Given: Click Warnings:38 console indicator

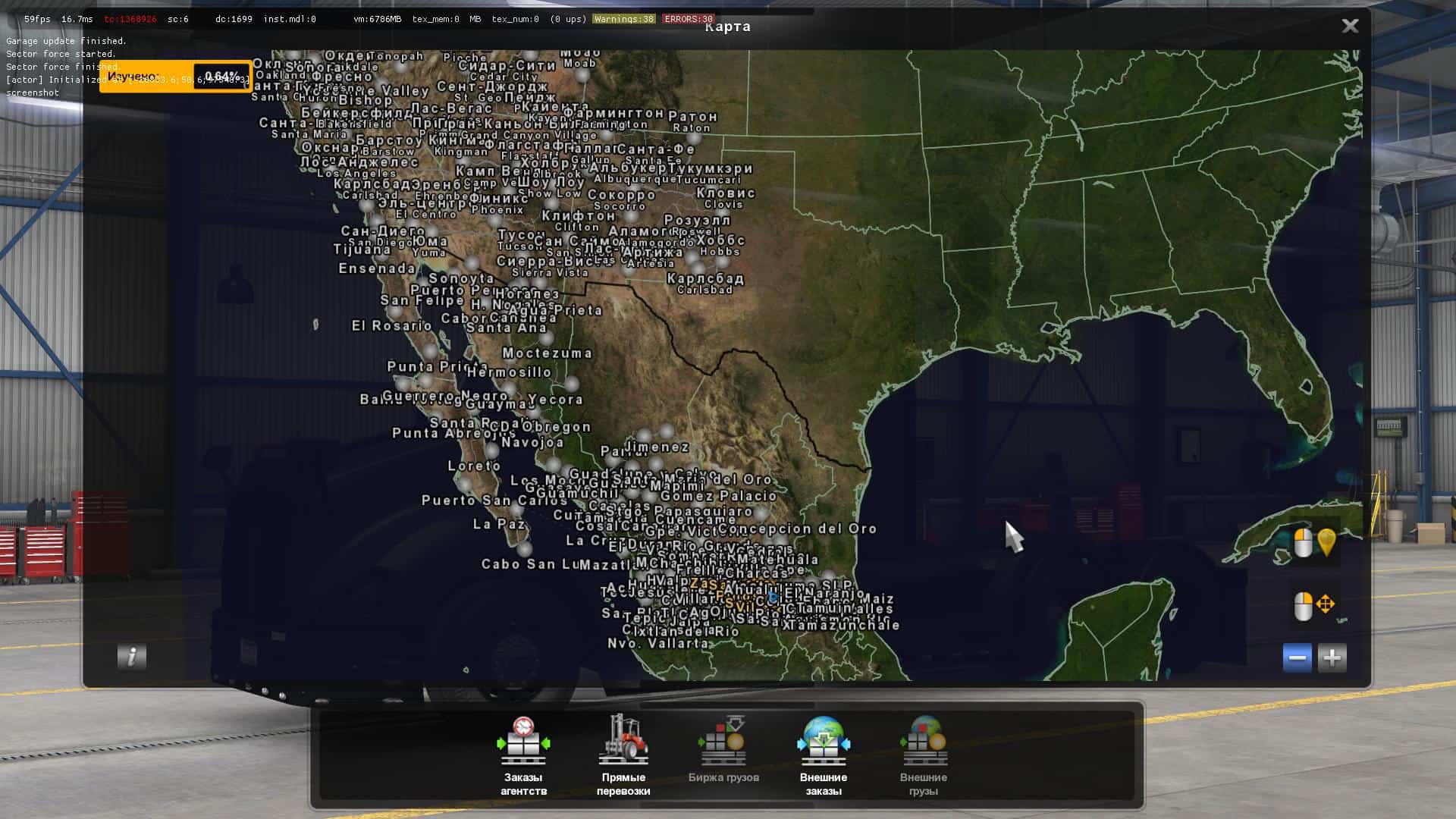Looking at the screenshot, I should pos(623,19).
